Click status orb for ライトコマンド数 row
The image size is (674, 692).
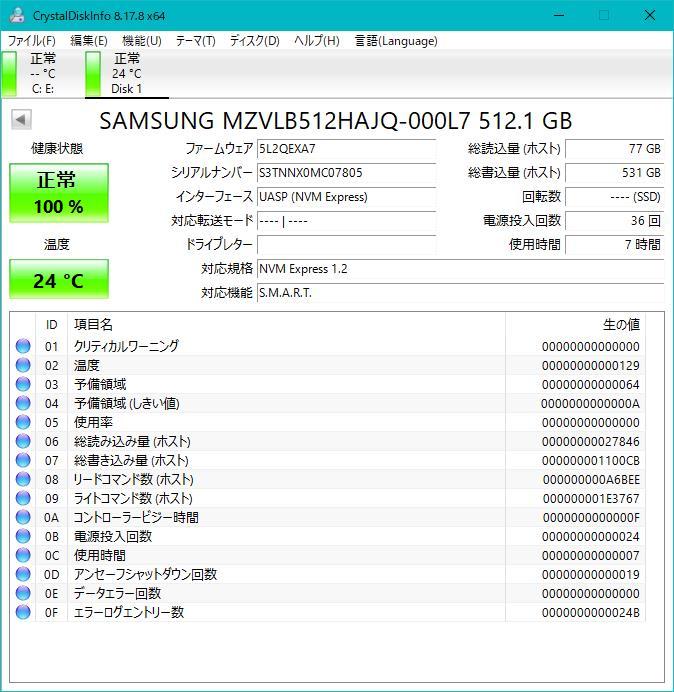point(23,498)
